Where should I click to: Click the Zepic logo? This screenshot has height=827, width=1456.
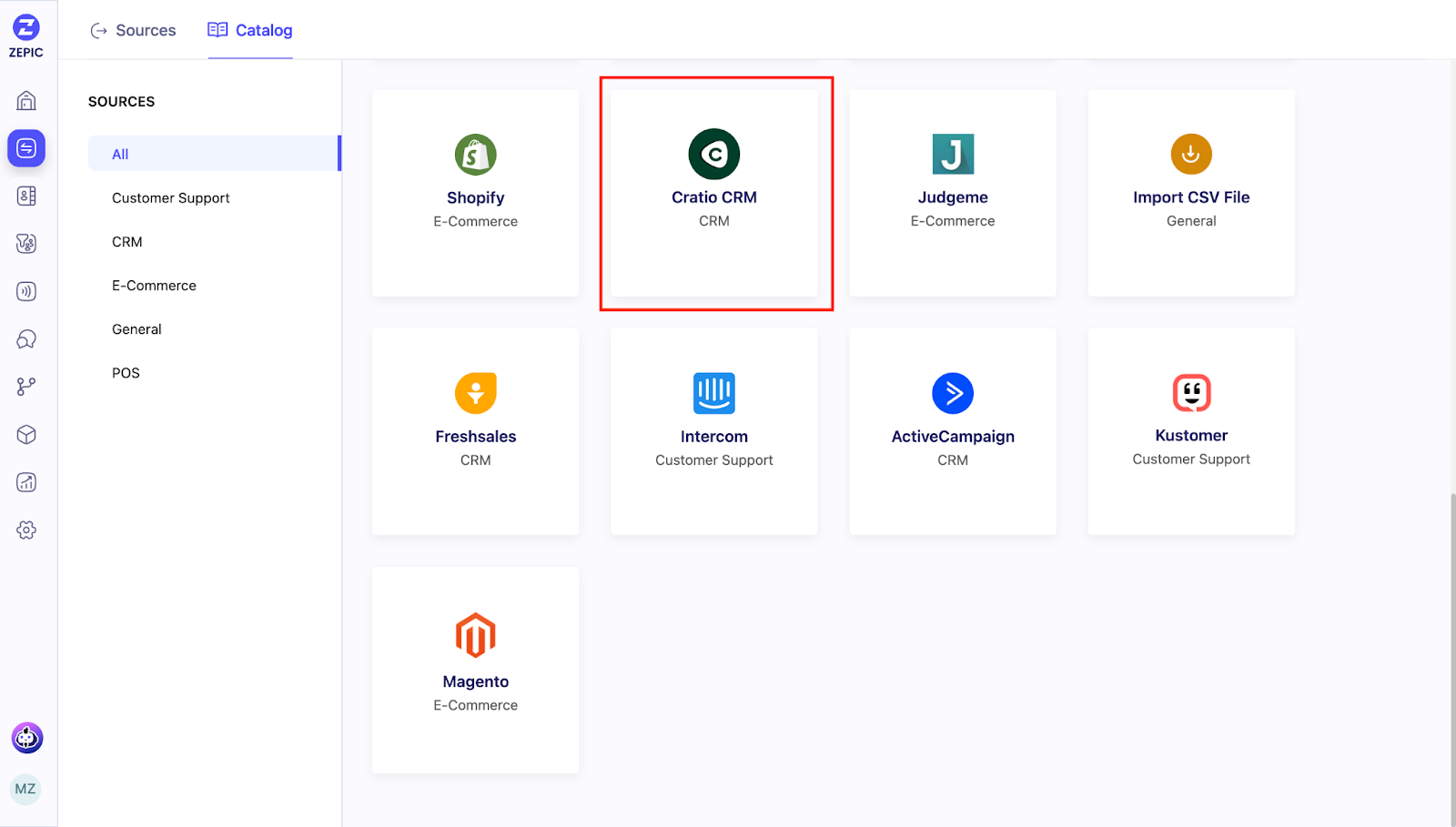coord(26,36)
